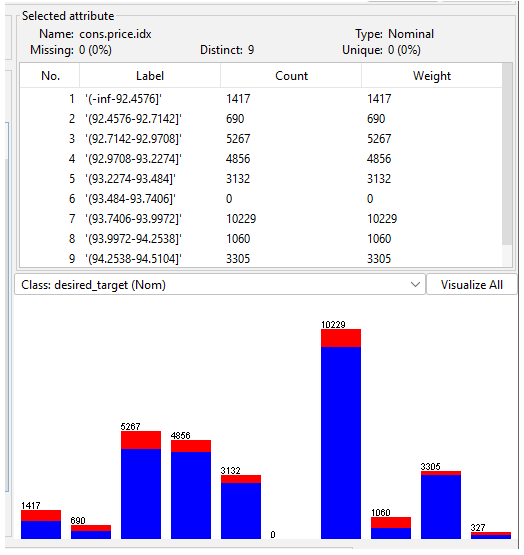524x555 pixels.
Task: Click the tallest histogram bar labeled 10229
Action: pos(341,434)
